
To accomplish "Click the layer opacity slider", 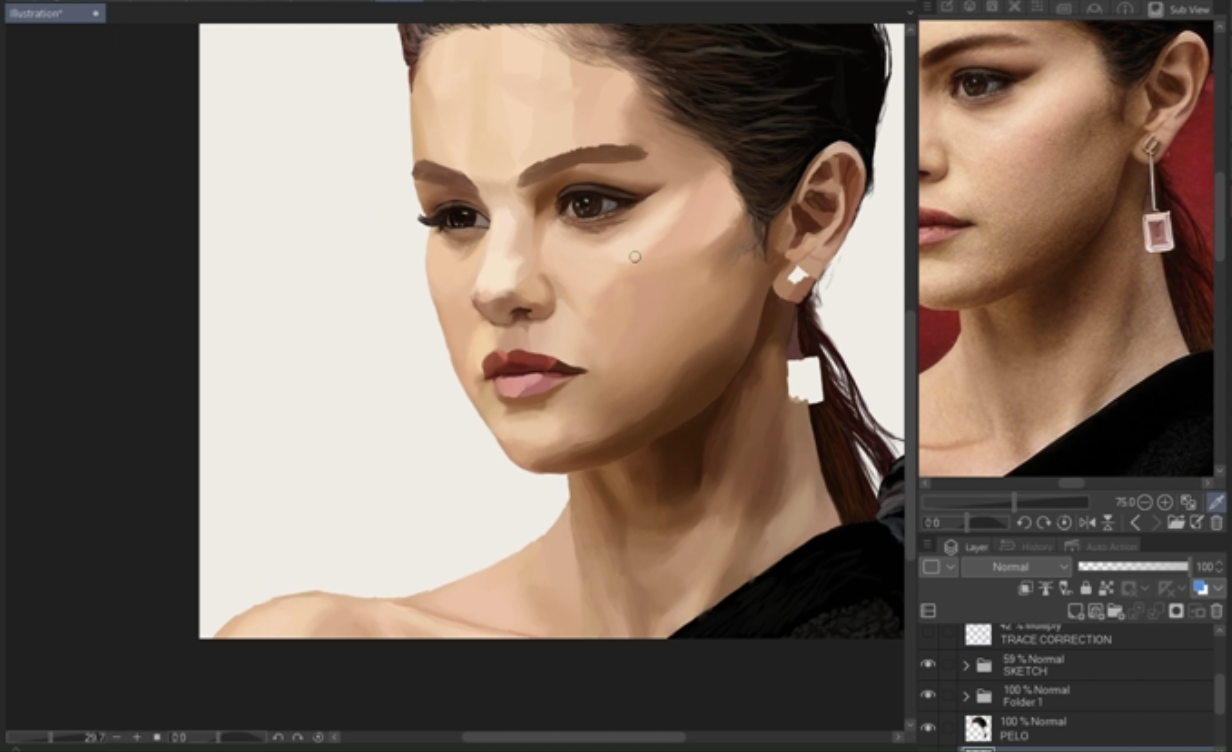I will 1133,566.
